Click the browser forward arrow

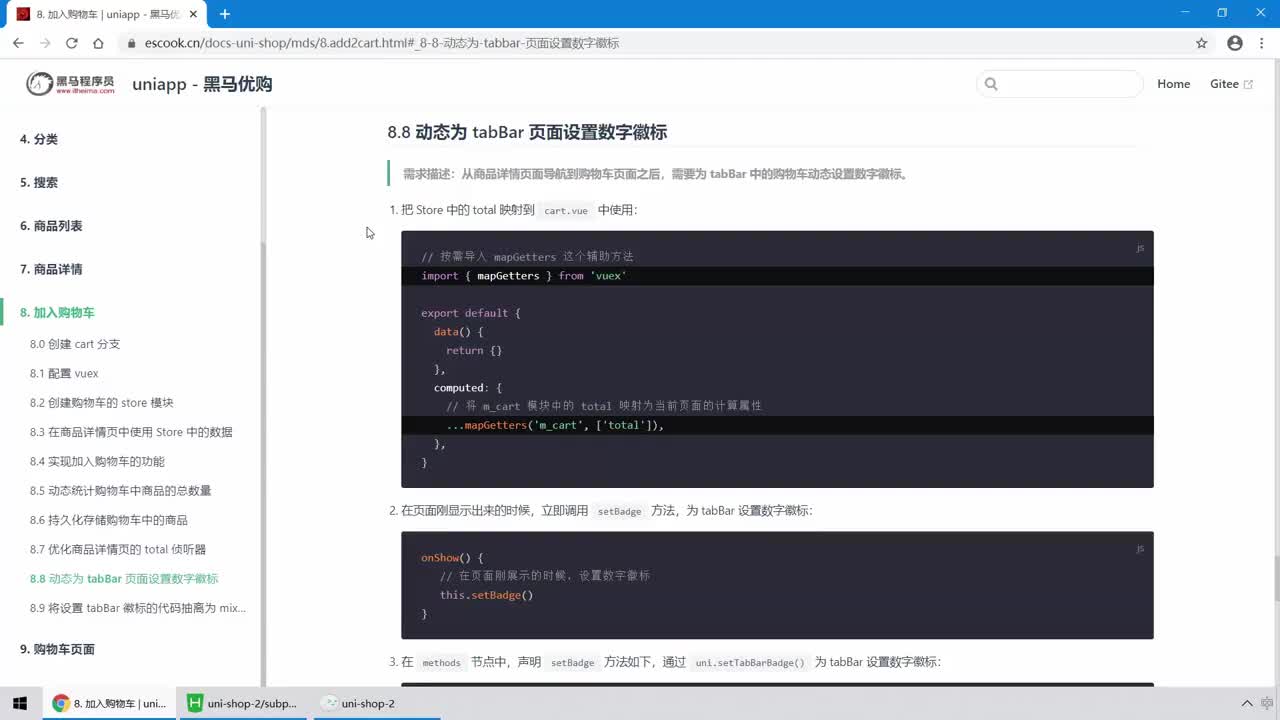(x=45, y=43)
